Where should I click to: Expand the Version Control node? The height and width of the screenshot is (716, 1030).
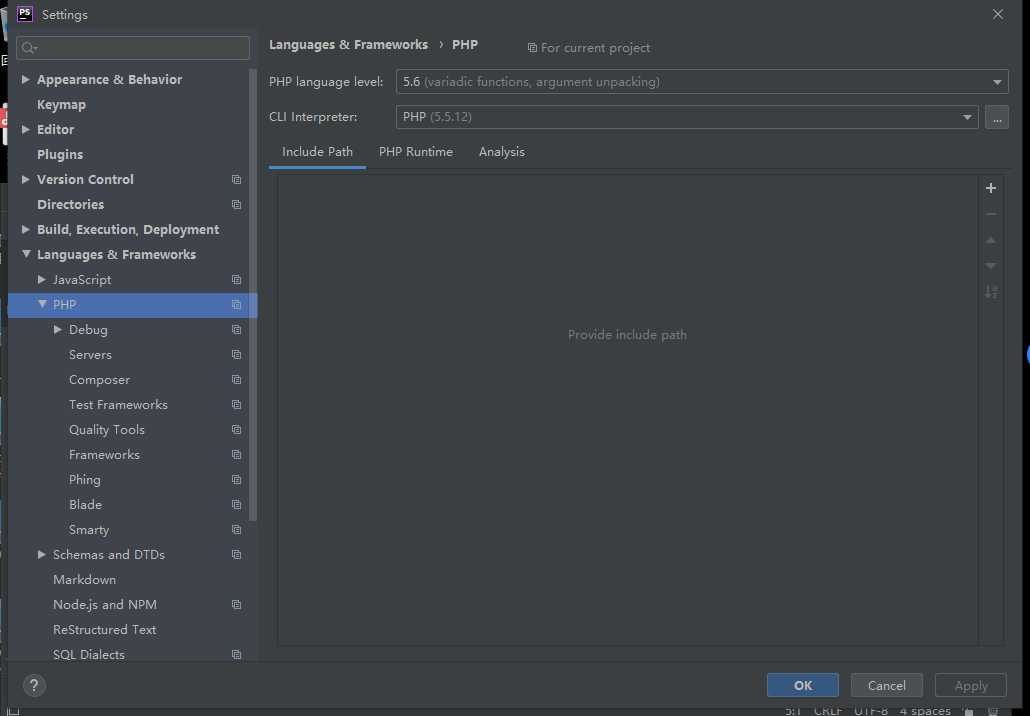(26, 179)
